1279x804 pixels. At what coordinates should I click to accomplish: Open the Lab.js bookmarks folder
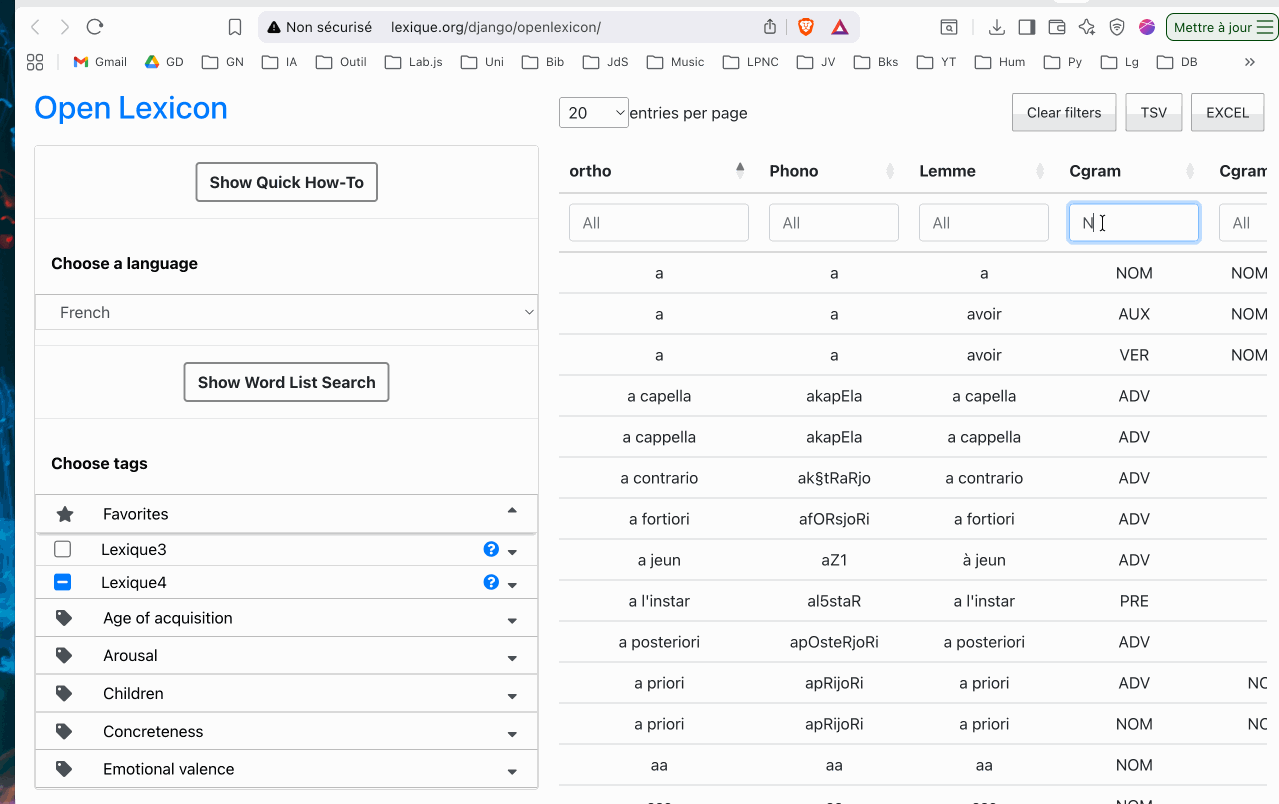click(x=414, y=62)
